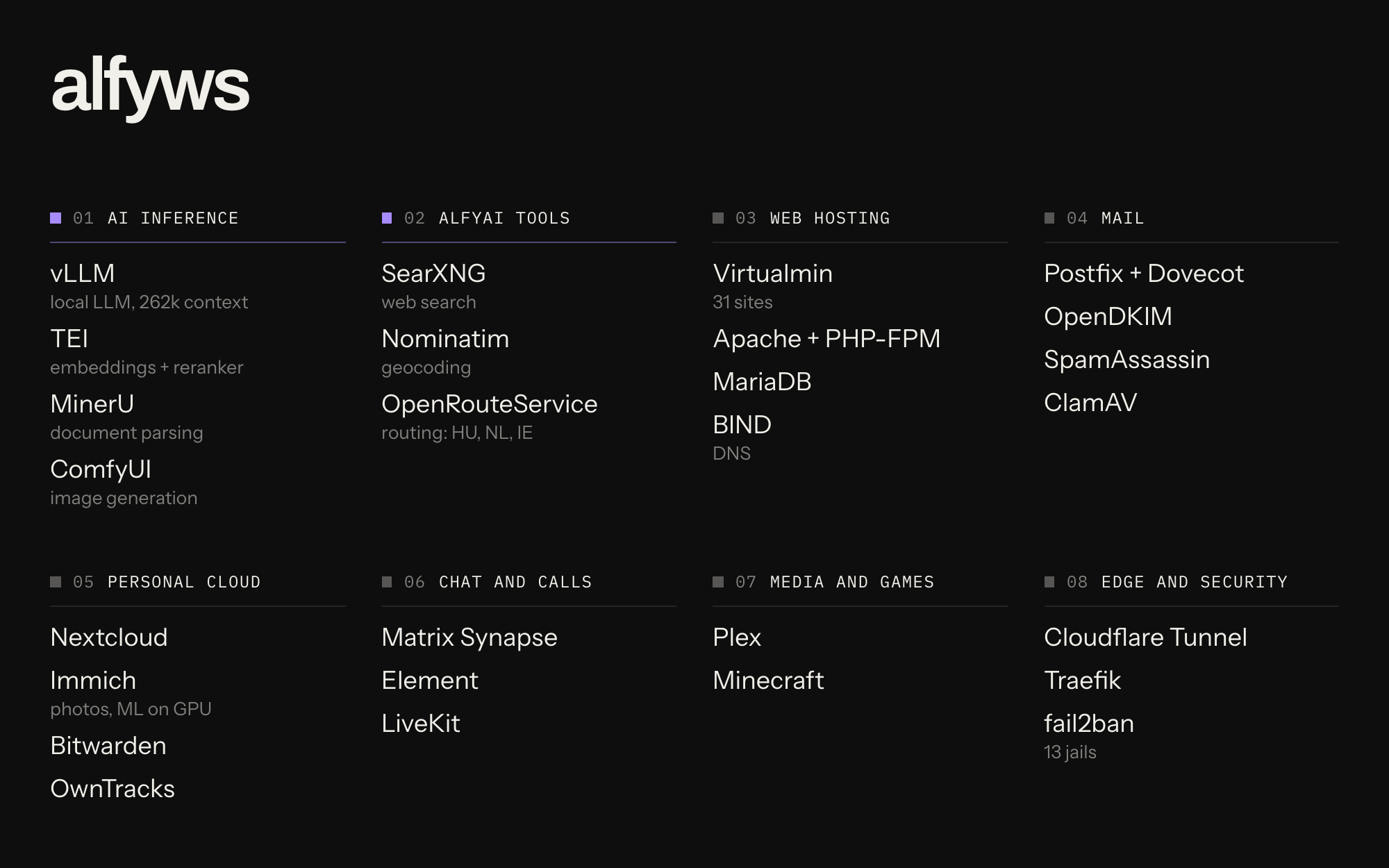Click the gray square beside MAIL
This screenshot has width=1389, height=868.
pyautogui.click(x=1049, y=218)
